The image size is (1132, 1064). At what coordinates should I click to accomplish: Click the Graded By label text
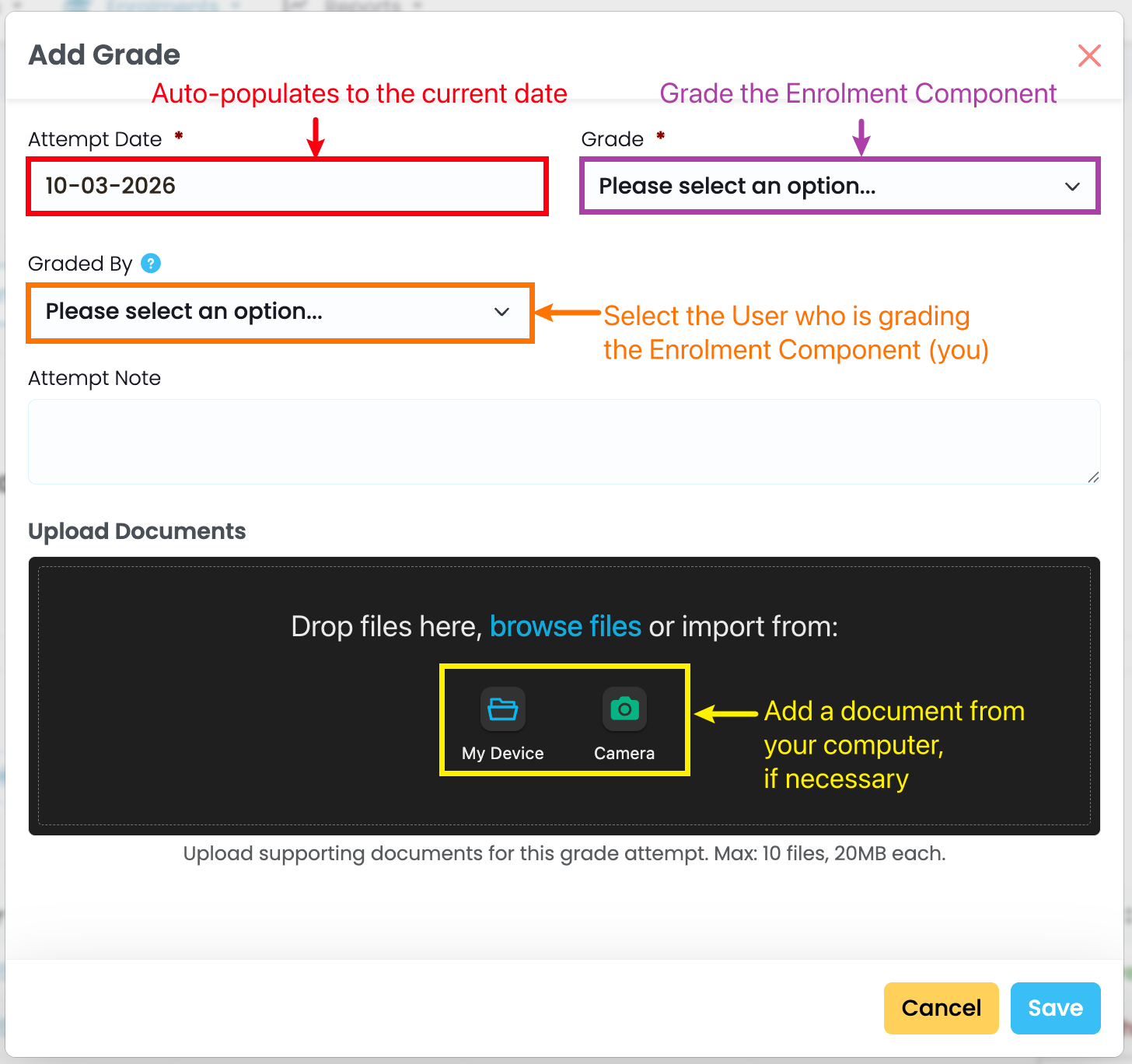80,264
